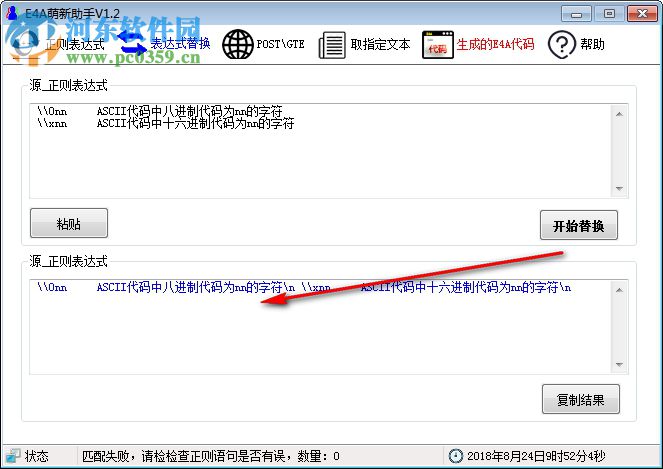Click the blue swap arrows icon
This screenshot has height=469, width=663.
pos(132,44)
